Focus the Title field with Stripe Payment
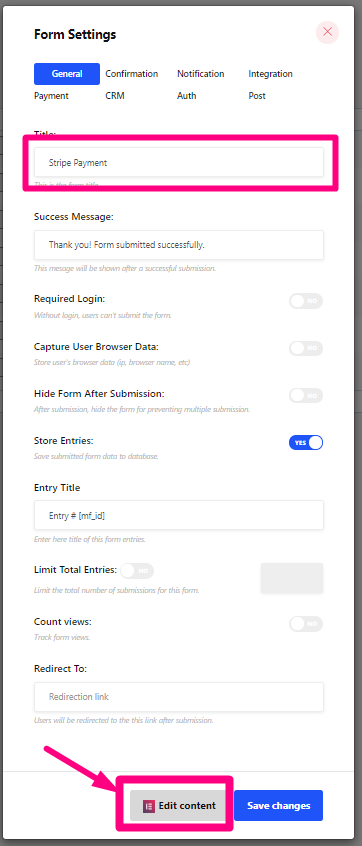 click(179, 162)
